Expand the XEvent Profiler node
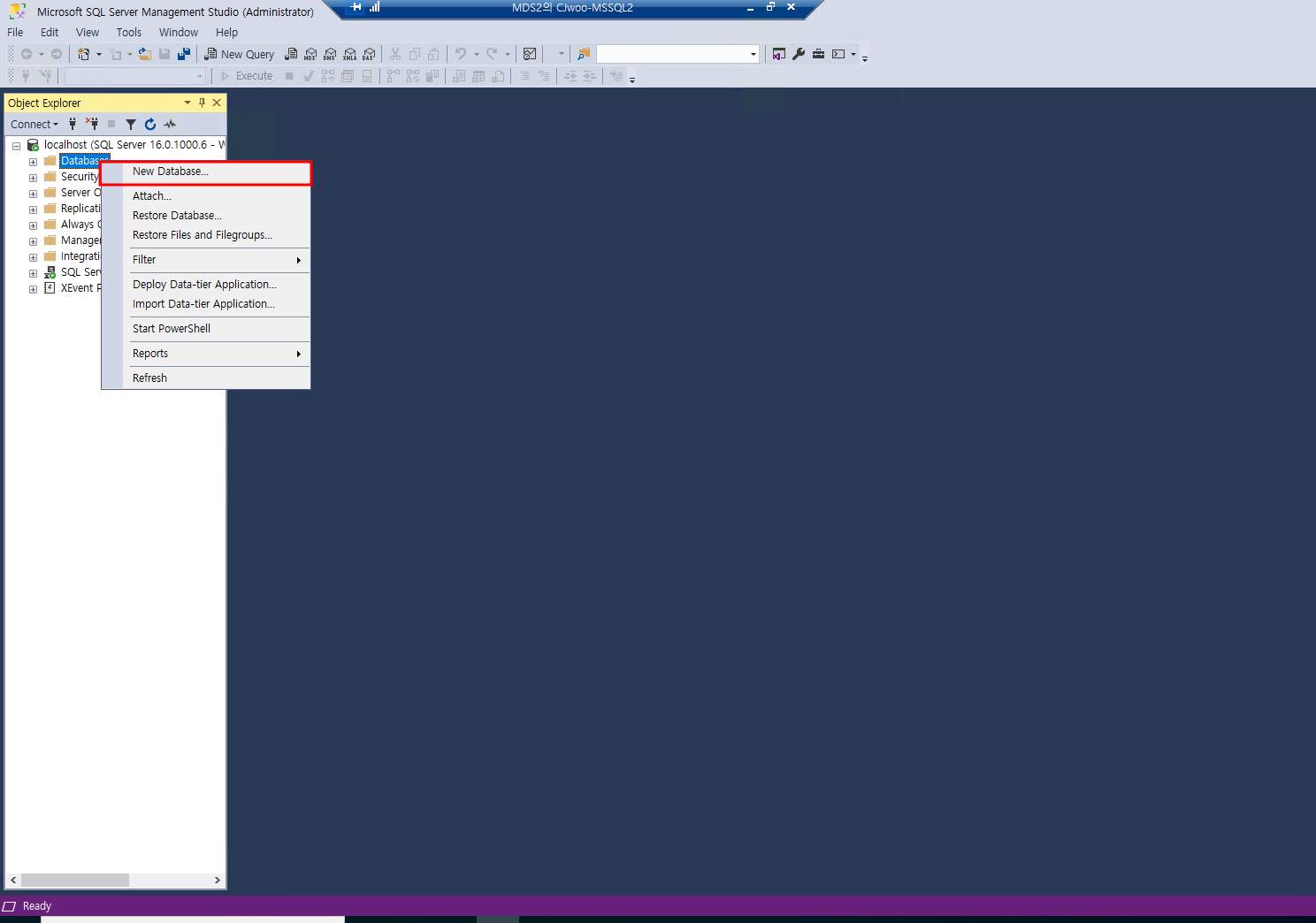Image resolution: width=1316 pixels, height=923 pixels. [33, 289]
